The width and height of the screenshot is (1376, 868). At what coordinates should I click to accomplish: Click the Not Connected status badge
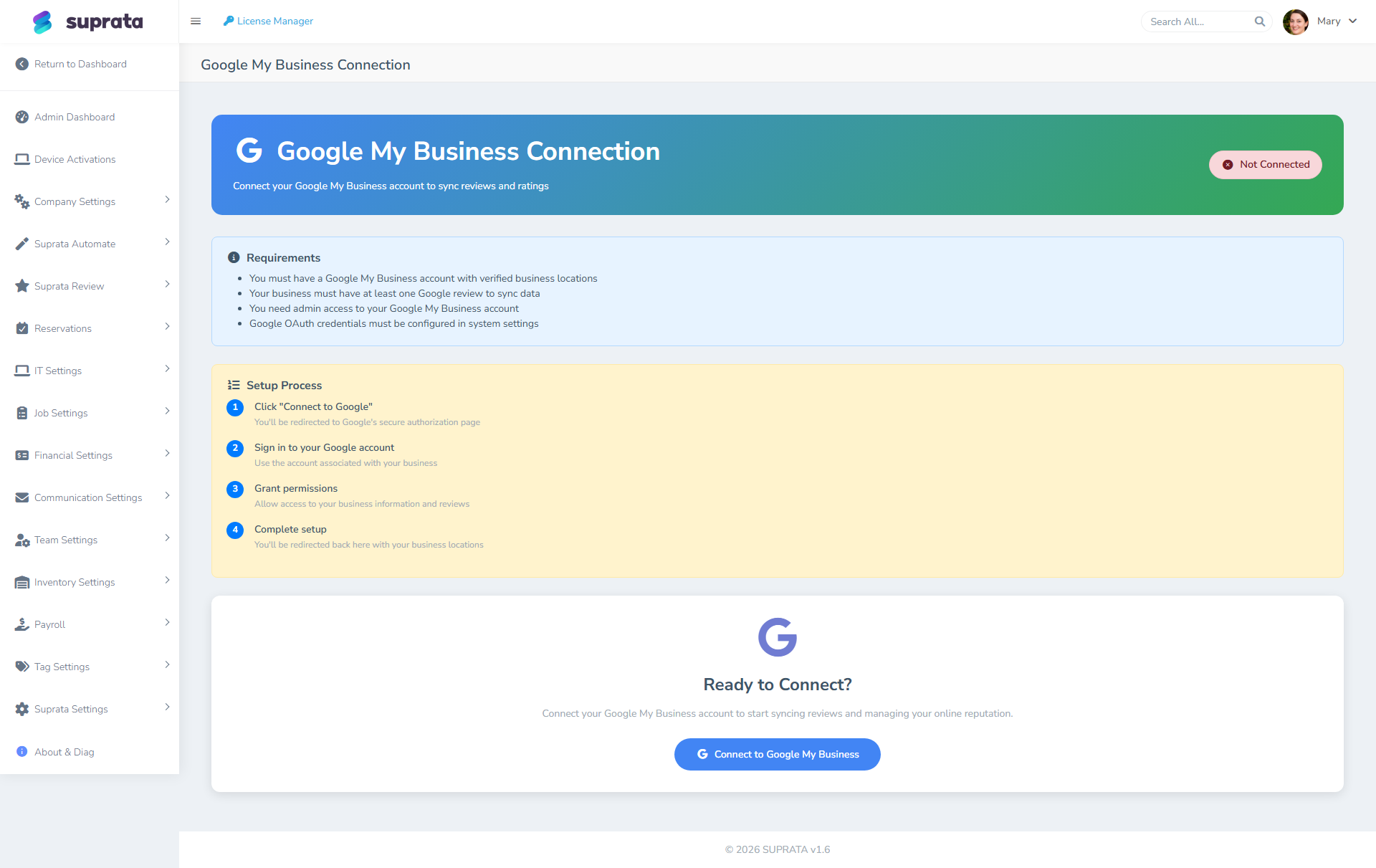(1266, 164)
